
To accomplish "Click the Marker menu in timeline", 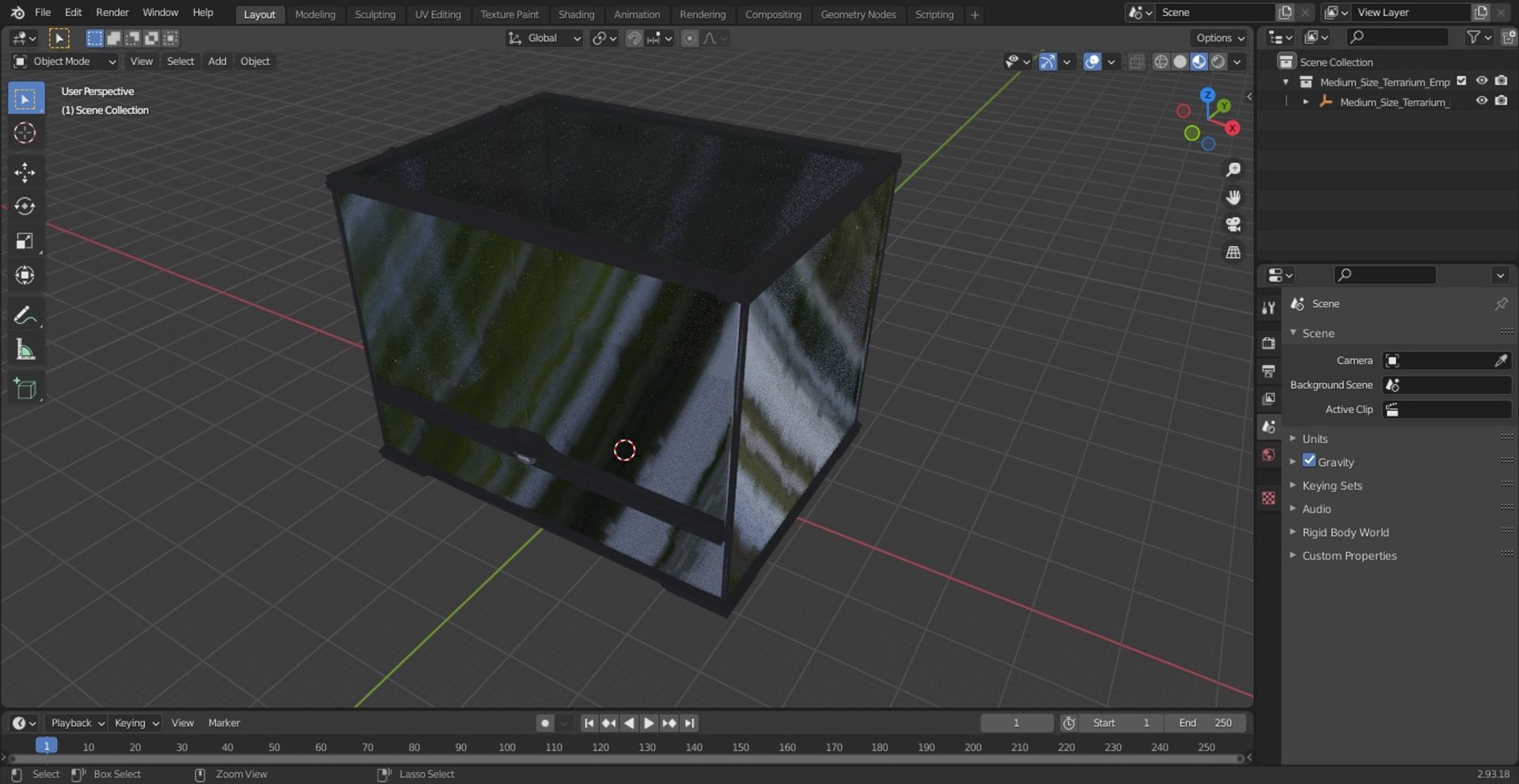I will click(224, 723).
